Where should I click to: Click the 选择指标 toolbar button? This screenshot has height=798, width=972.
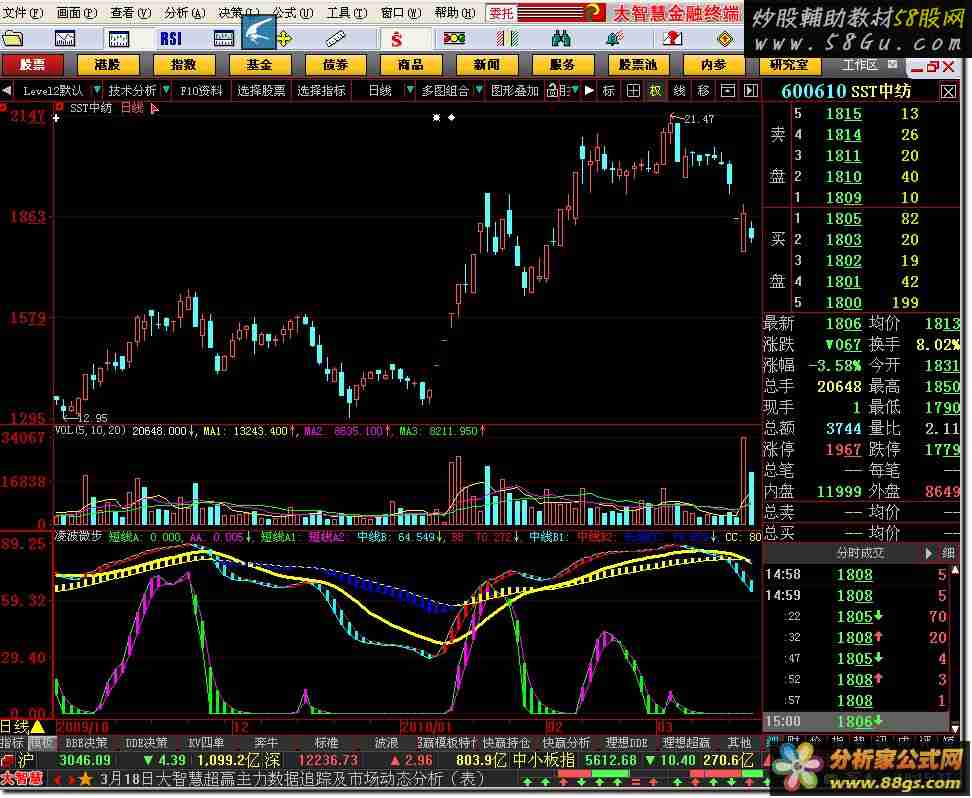[320, 91]
